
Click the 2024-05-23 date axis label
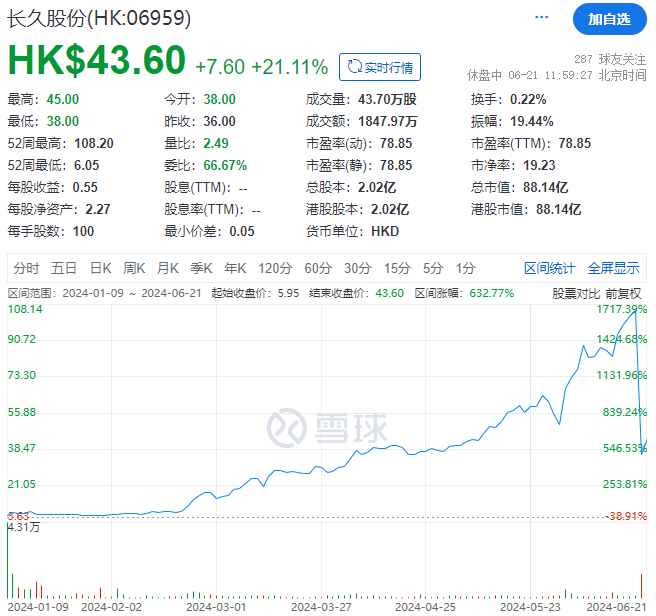[x=530, y=607]
